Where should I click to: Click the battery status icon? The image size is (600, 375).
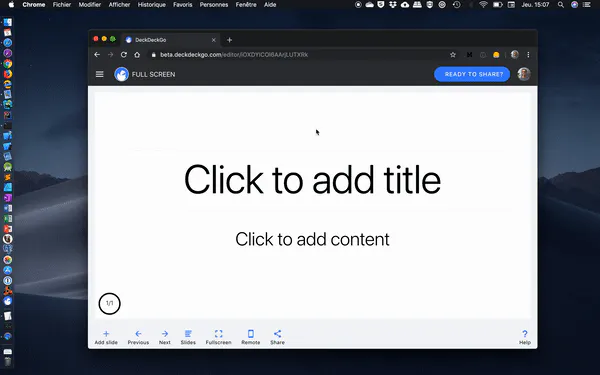click(x=497, y=5)
